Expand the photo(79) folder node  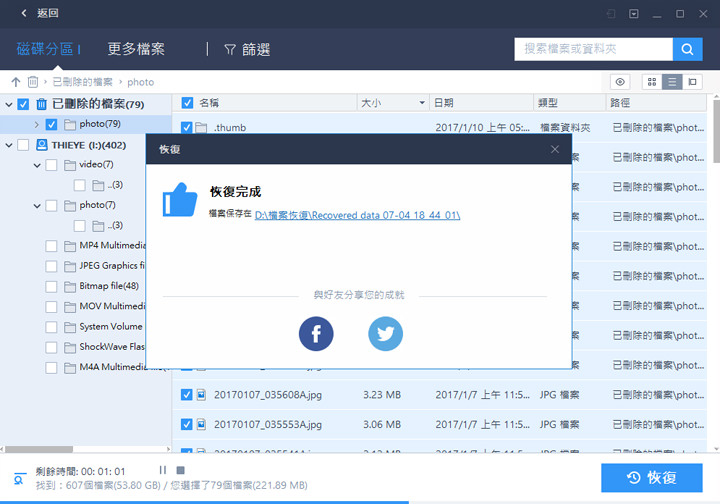pos(37,125)
